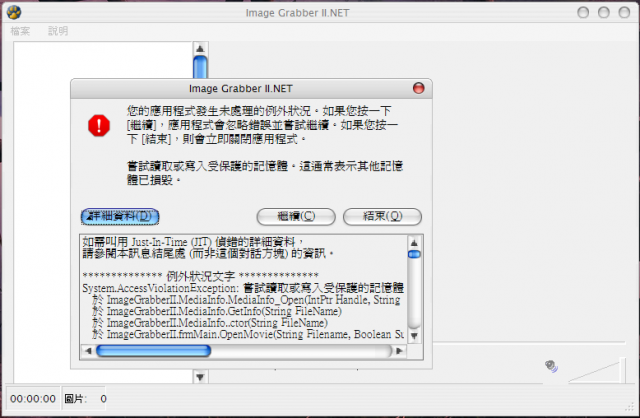The image size is (640, 418).
Task: Click the MediaInfo..ctor stack trace line
Action: tap(210, 322)
